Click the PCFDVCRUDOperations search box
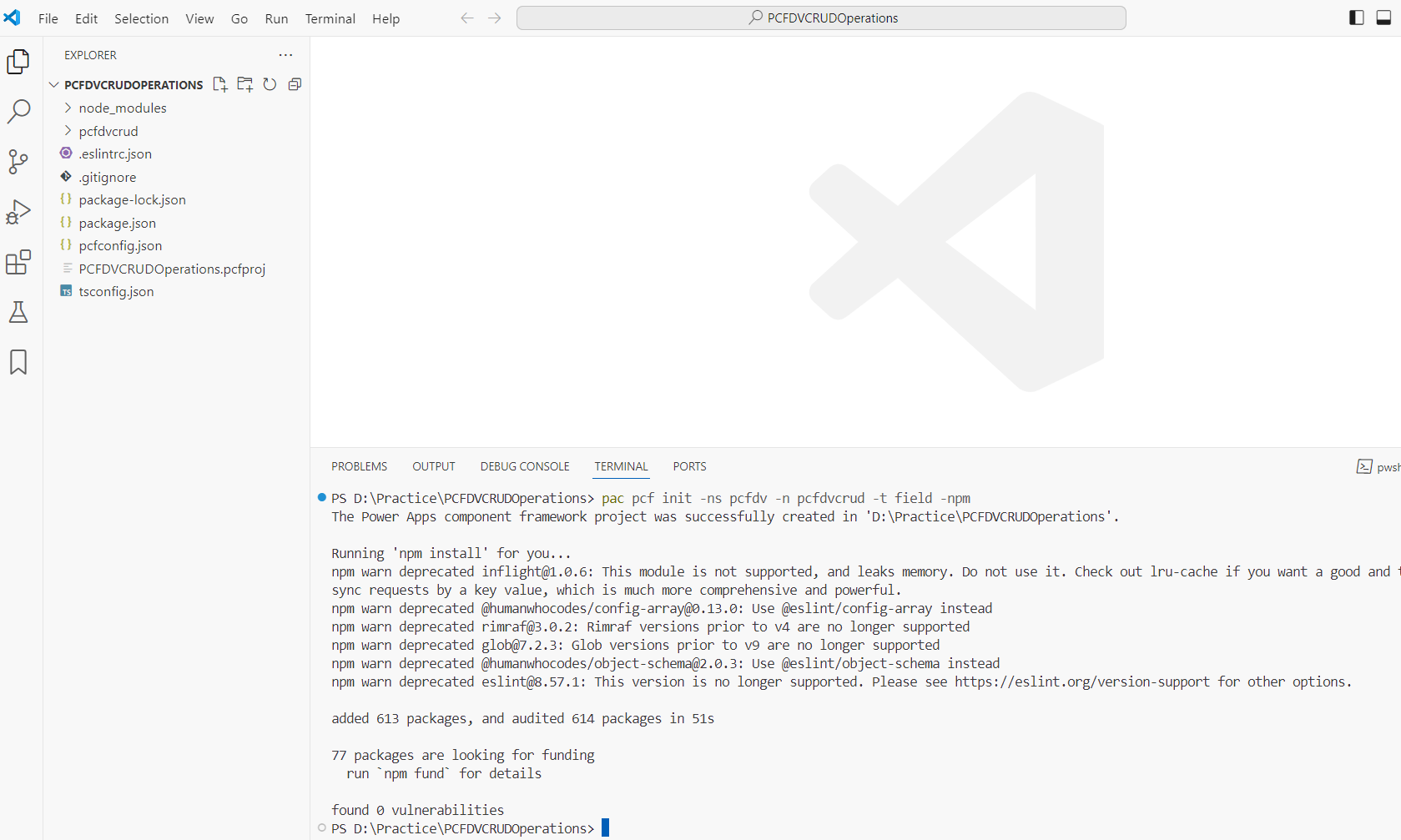Screen dimensions: 1401x840 (821, 18)
